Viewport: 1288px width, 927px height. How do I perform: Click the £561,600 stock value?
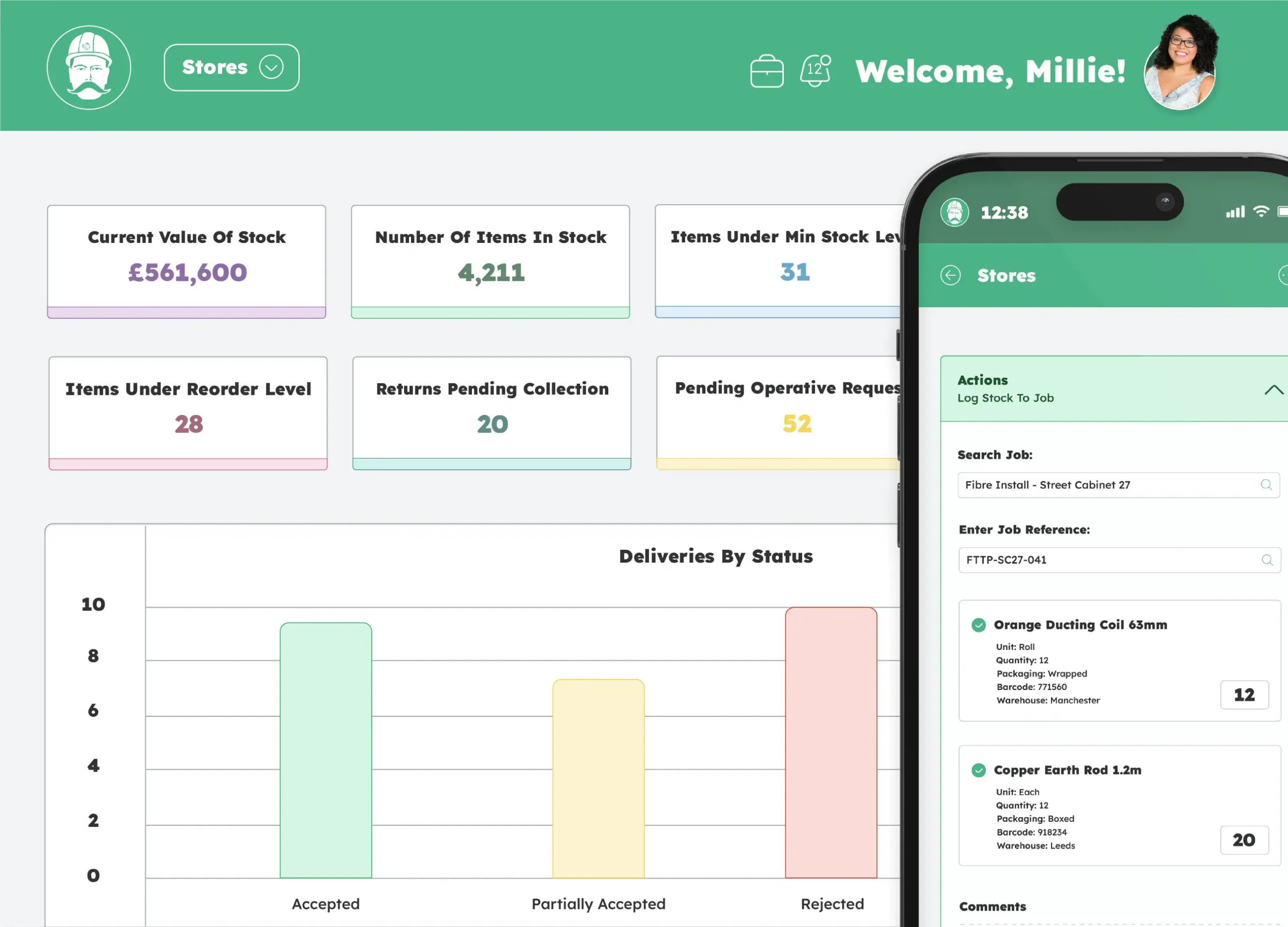(x=187, y=273)
